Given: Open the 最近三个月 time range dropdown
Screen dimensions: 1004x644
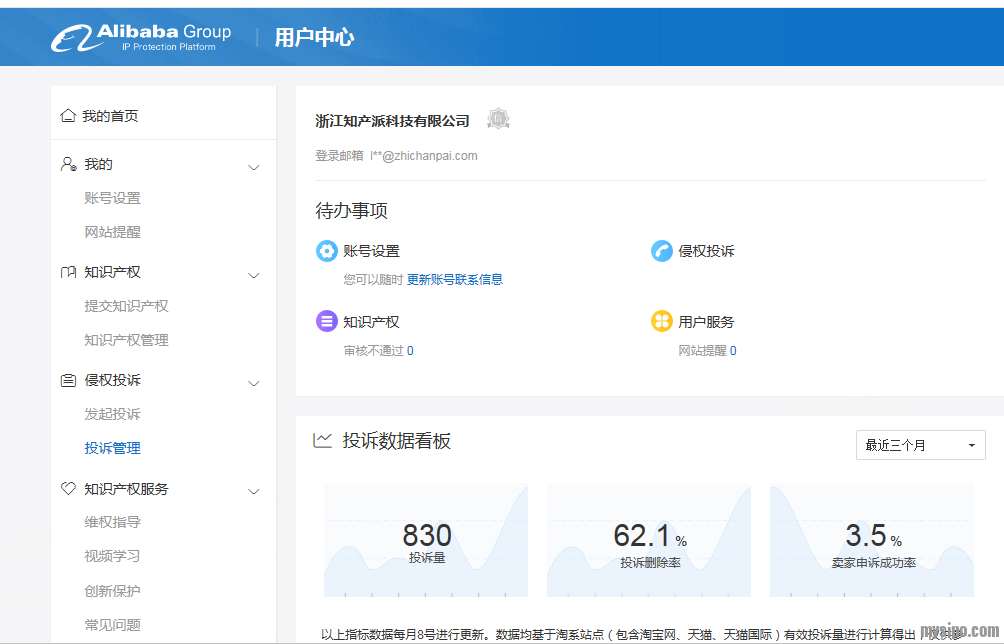Looking at the screenshot, I should pyautogui.click(x=920, y=445).
